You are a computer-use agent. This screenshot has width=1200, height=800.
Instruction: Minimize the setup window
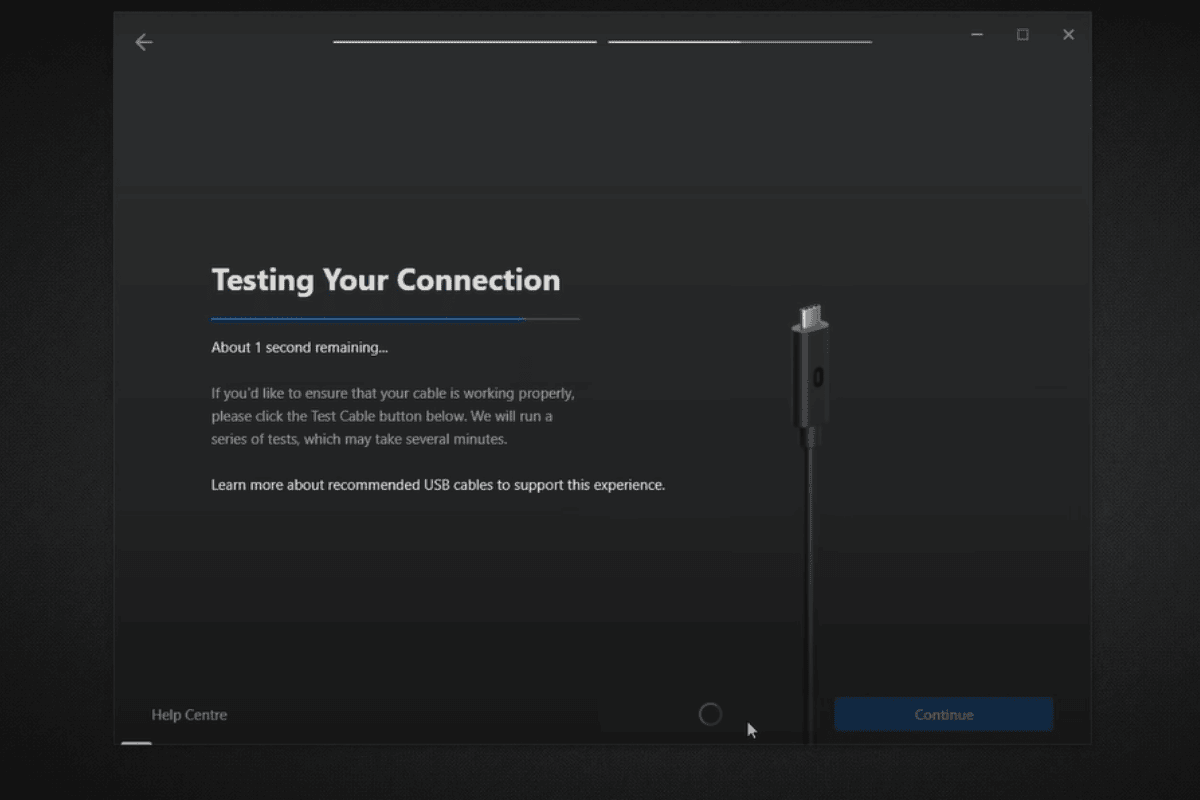(977, 35)
